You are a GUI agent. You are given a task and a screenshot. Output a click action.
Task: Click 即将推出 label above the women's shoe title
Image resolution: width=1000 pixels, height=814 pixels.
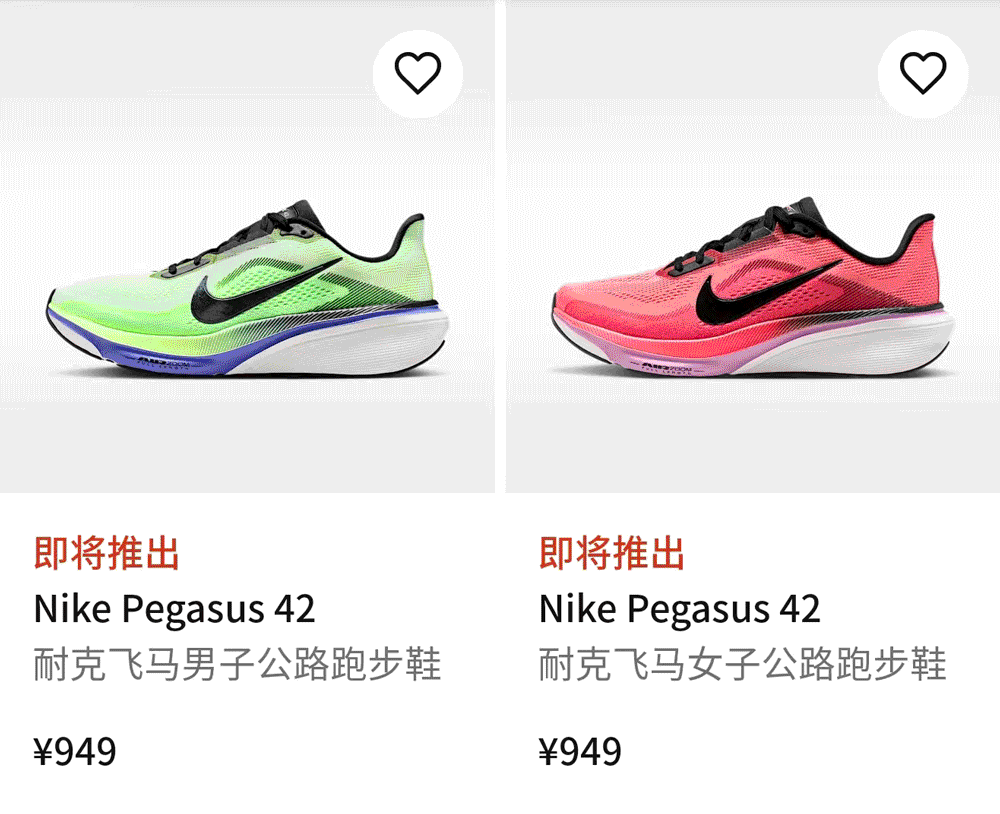coord(612,552)
